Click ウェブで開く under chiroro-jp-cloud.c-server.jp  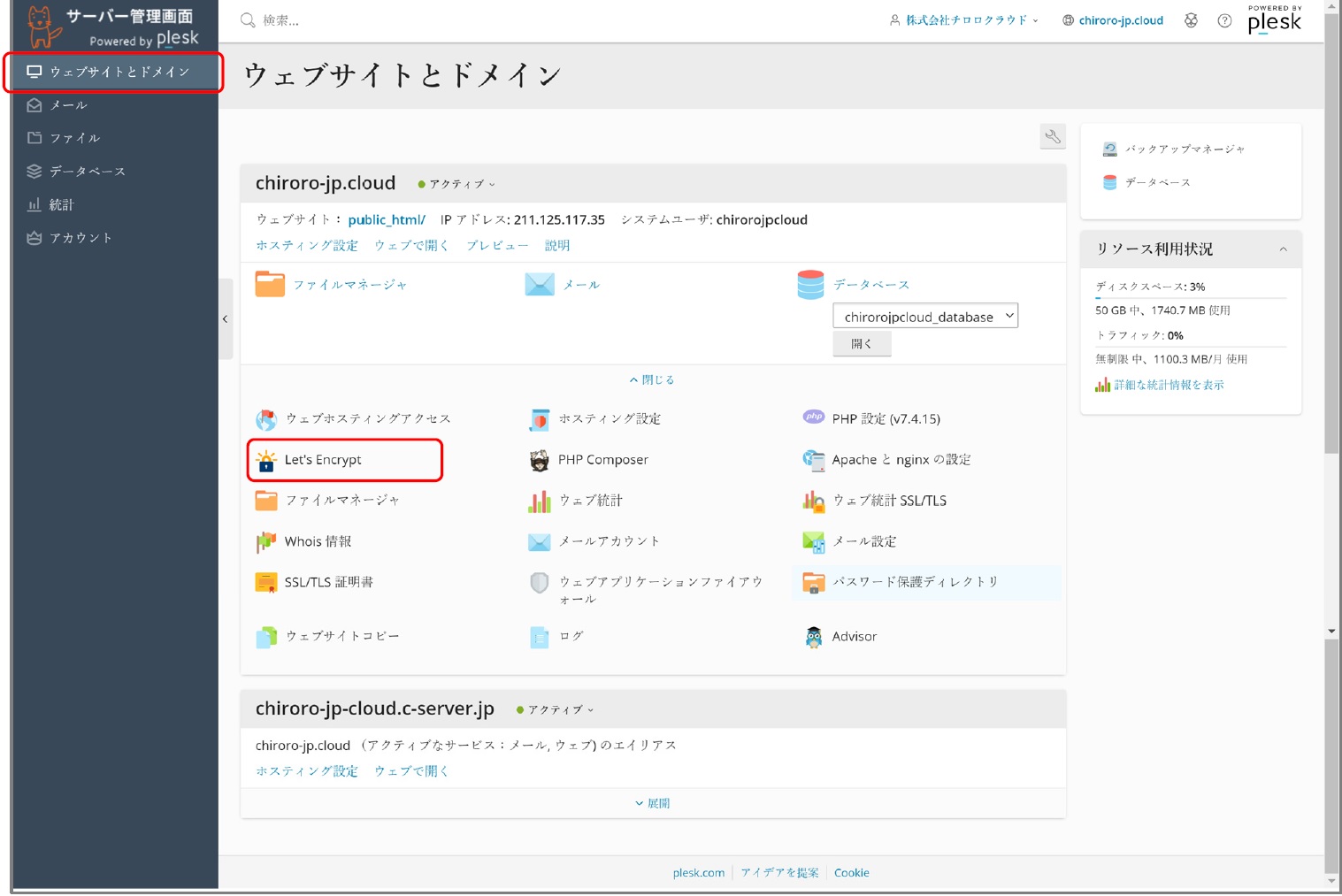tap(411, 770)
